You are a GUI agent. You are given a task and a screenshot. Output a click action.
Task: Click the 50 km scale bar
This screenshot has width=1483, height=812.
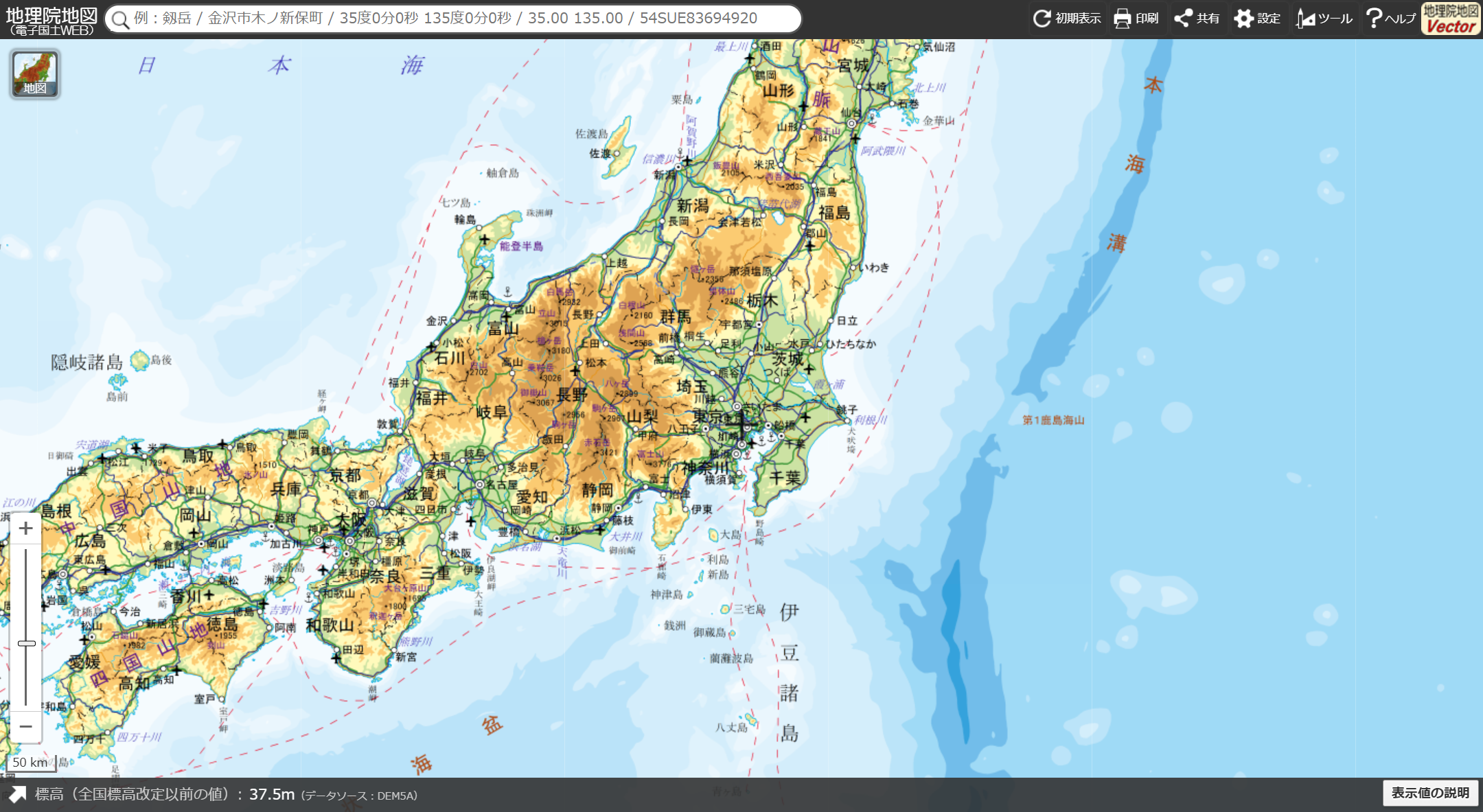pyautogui.click(x=31, y=763)
